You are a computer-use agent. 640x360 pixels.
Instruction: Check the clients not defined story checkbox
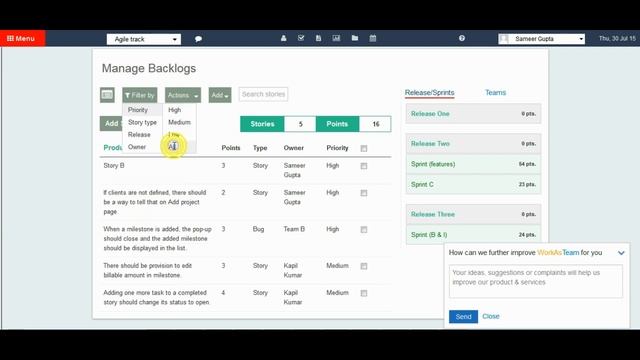[364, 193]
